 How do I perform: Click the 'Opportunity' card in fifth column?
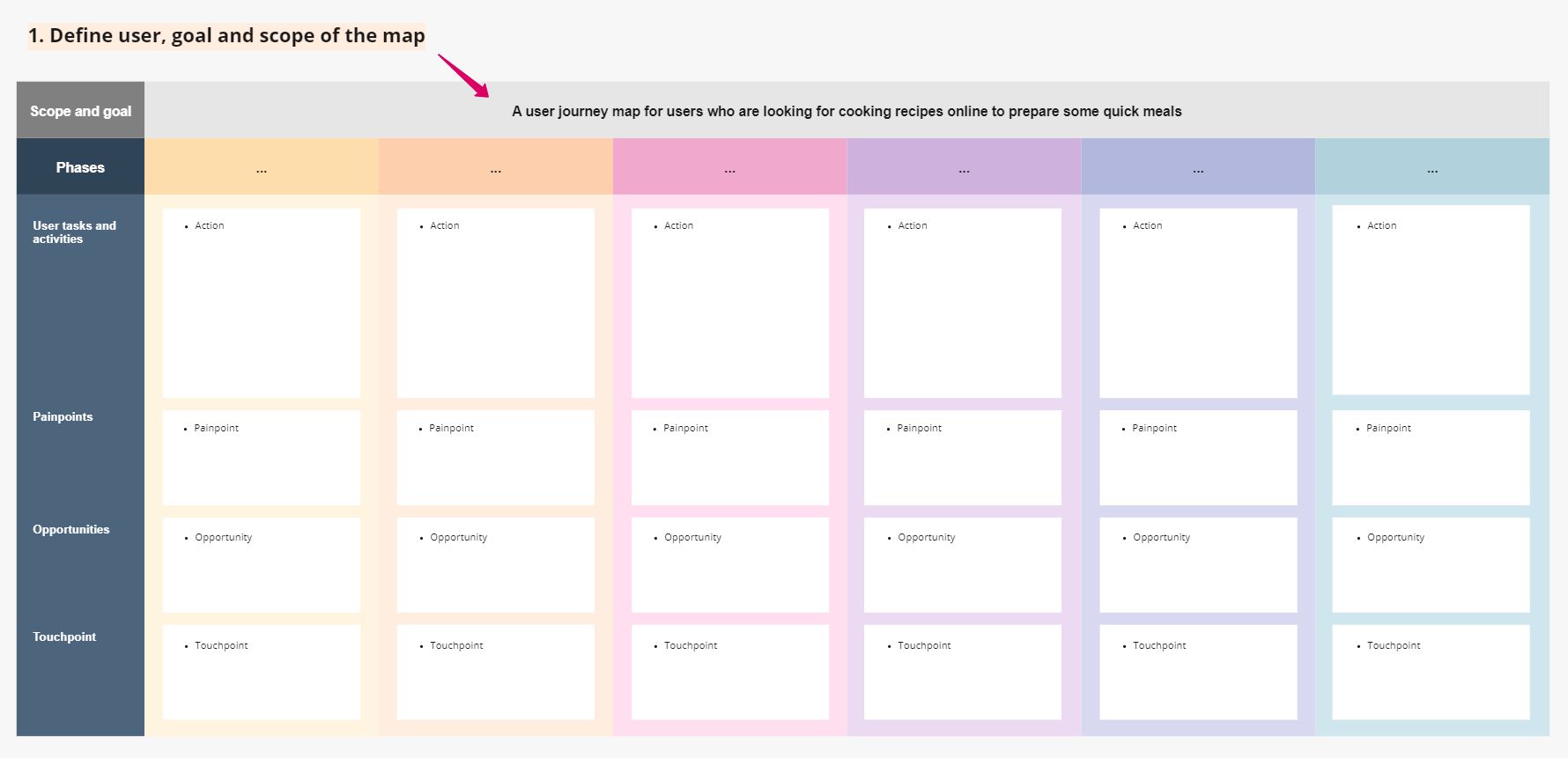[1198, 564]
